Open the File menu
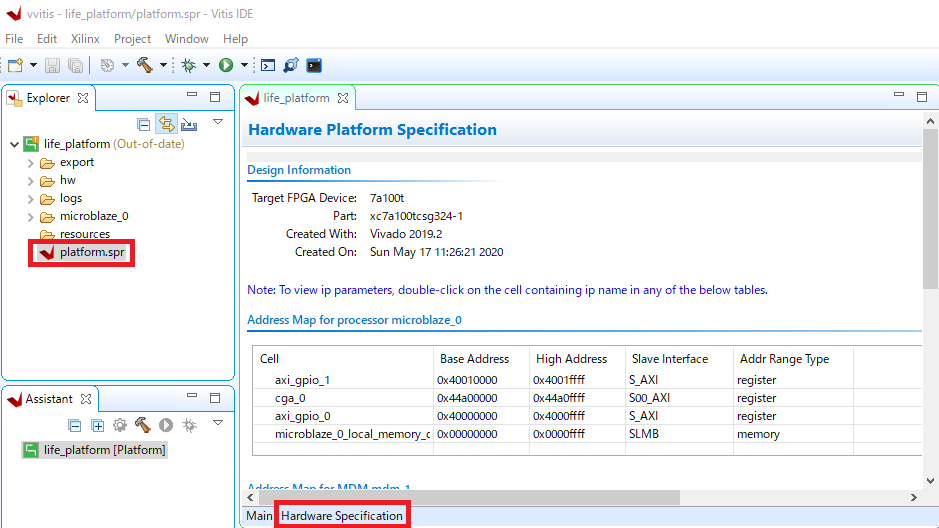 (14, 39)
